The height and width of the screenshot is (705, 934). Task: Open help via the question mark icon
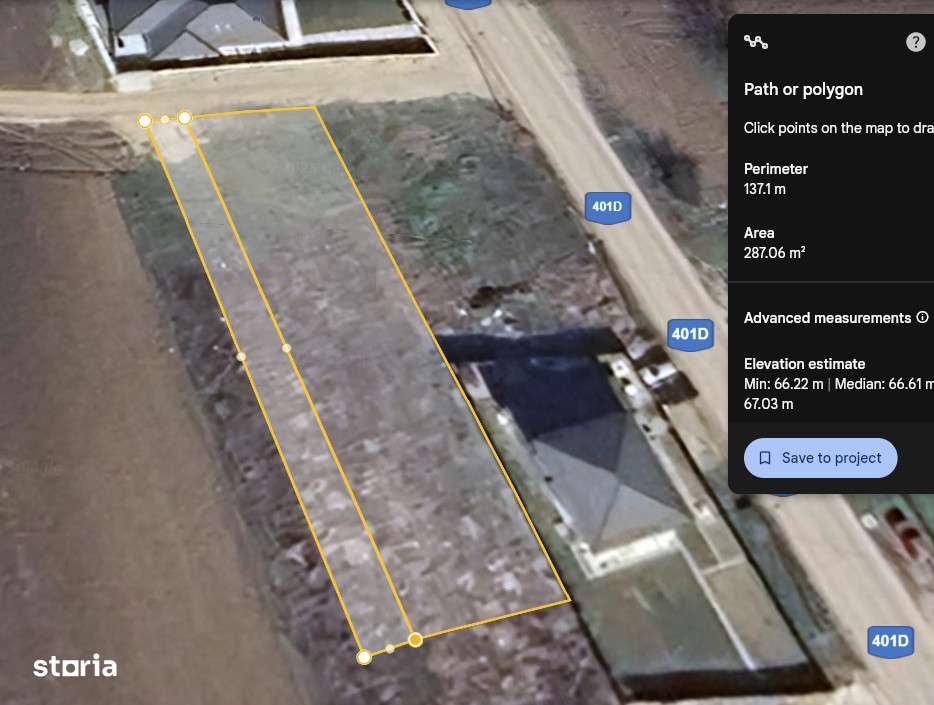(x=916, y=42)
